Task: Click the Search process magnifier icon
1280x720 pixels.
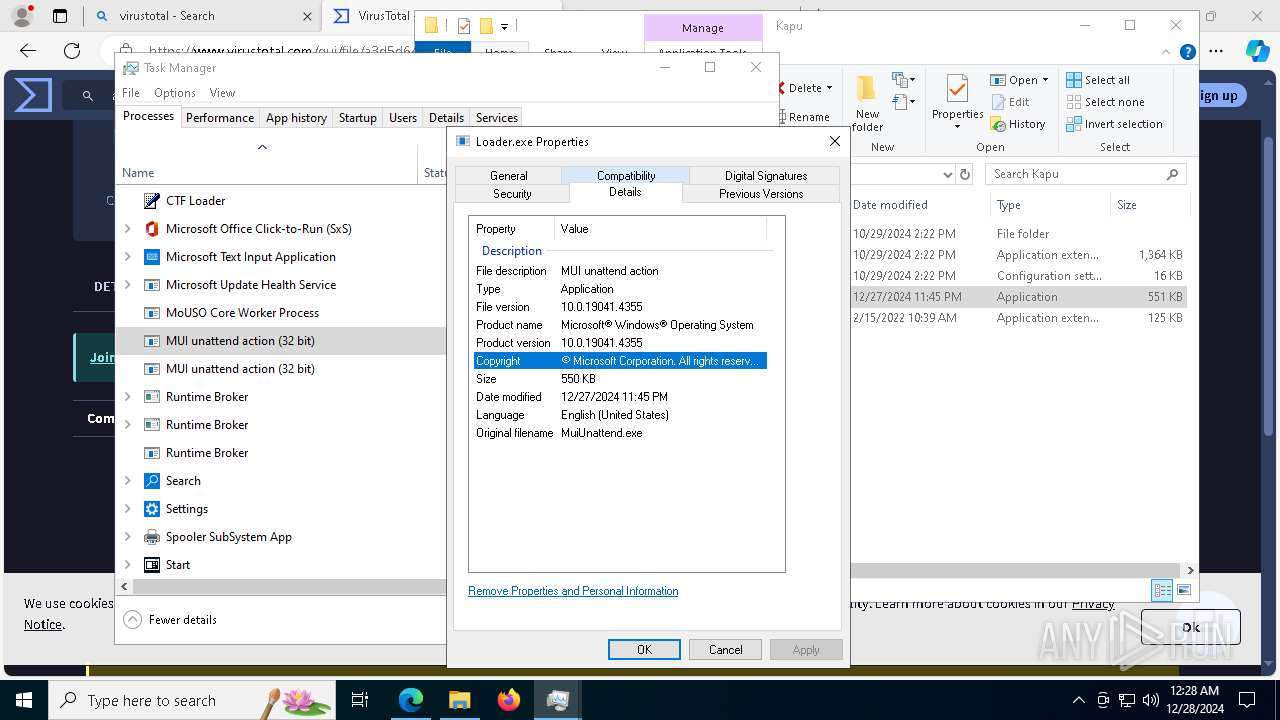Action: pos(152,481)
